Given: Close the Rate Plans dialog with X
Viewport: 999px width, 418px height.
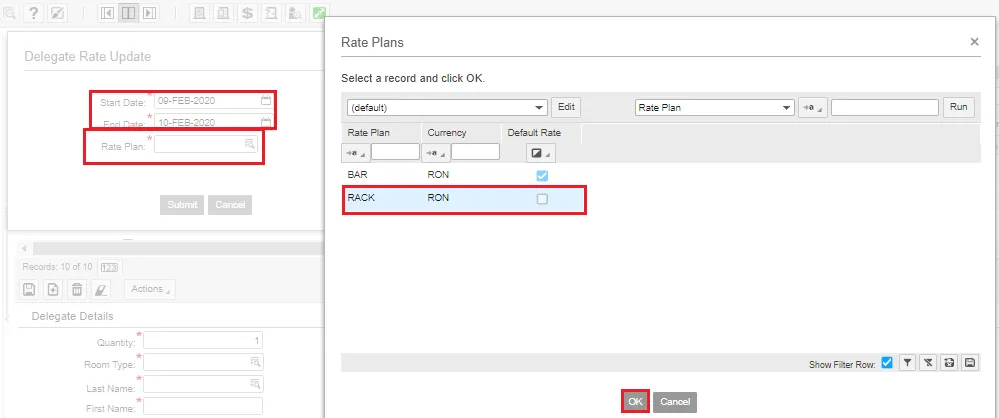Looking at the screenshot, I should [974, 42].
